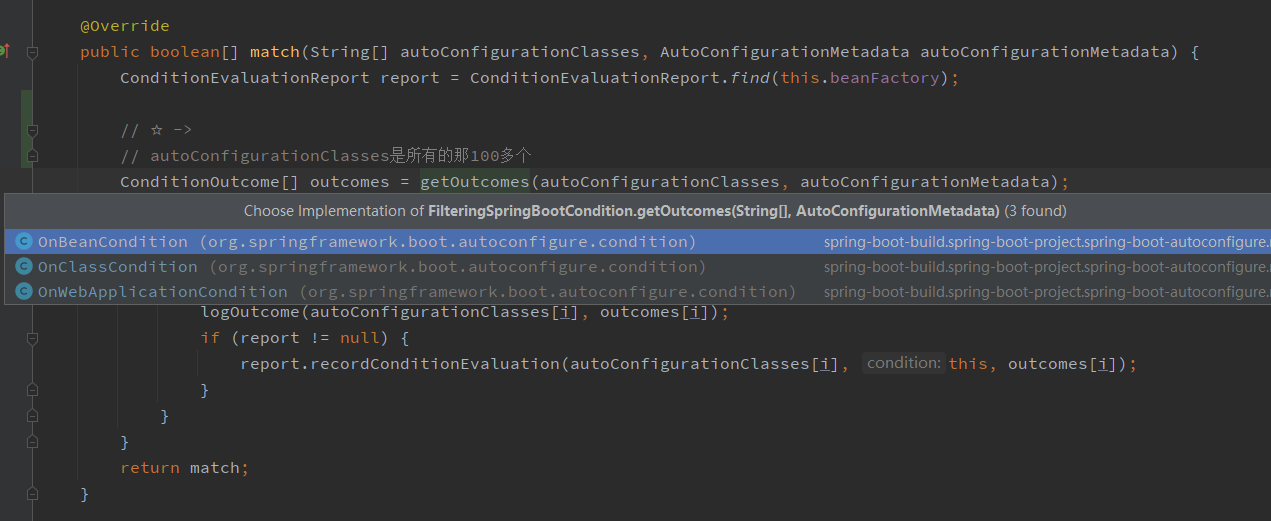The width and height of the screenshot is (1271, 521).
Task: Click the 'condition:' parameter hint
Action: pyautogui.click(x=903, y=364)
